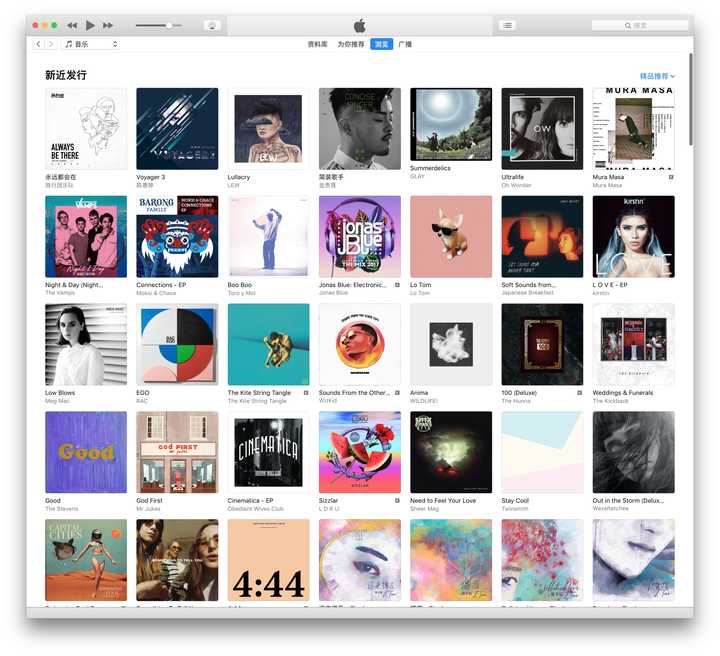720x656 pixels.
Task: Select the 浏览 tab
Action: click(382, 45)
